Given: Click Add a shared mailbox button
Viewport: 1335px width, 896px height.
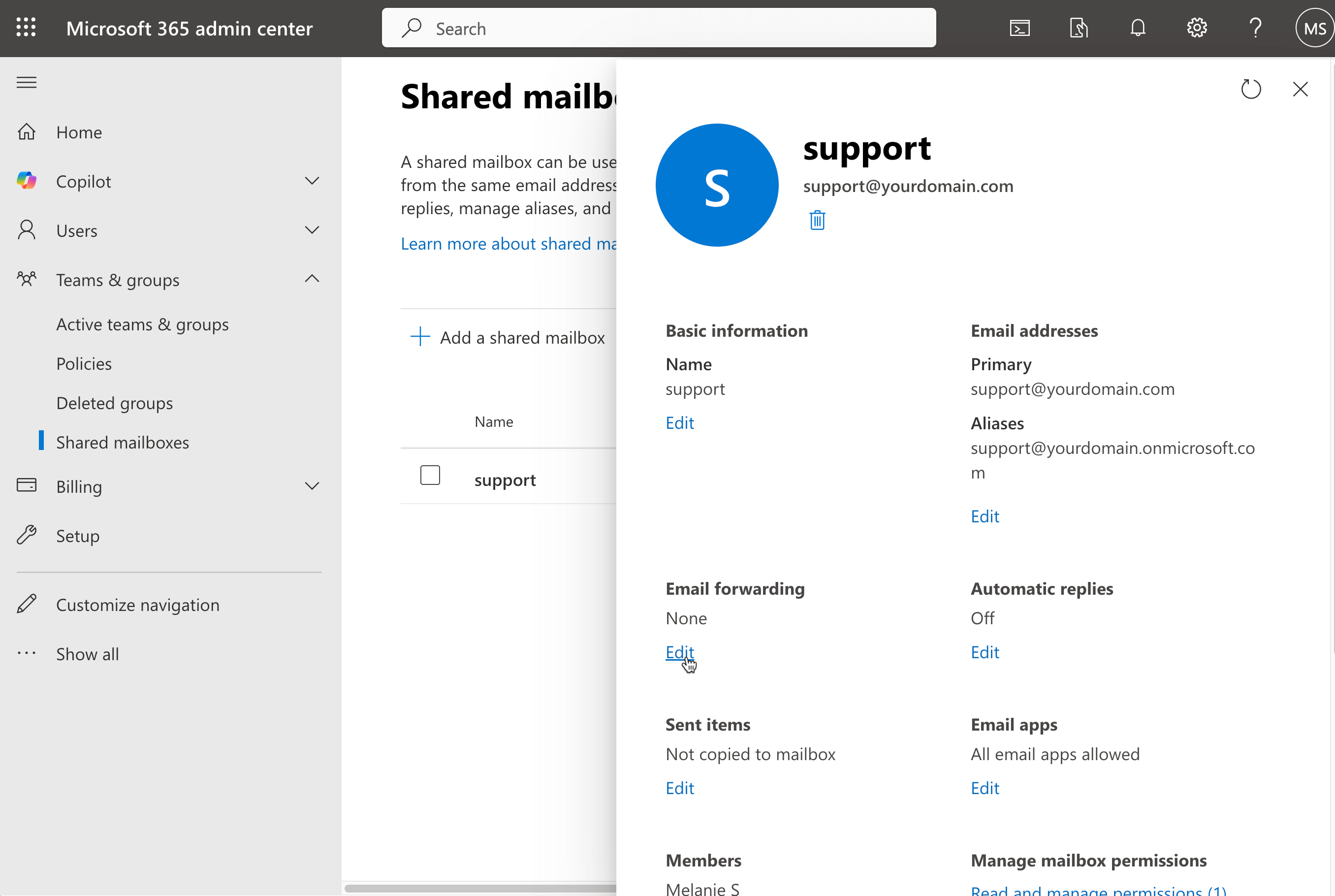Looking at the screenshot, I should (x=508, y=337).
